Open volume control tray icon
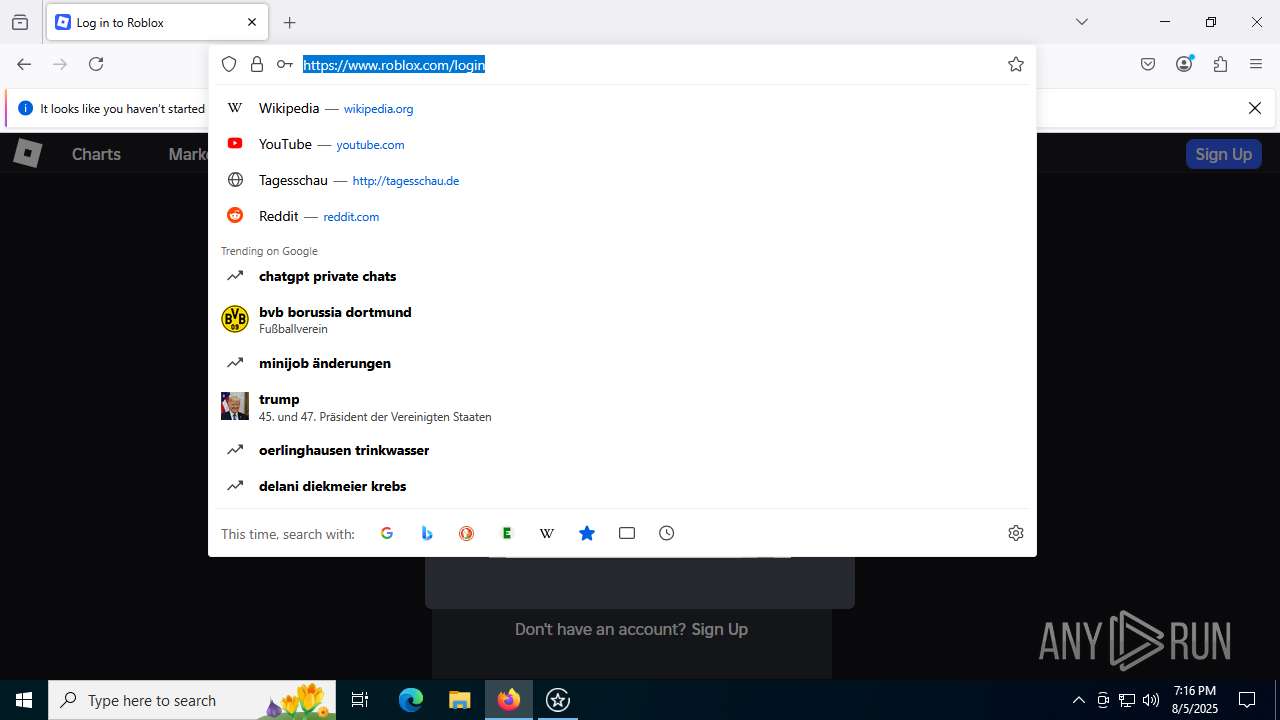Image resolution: width=1280 pixels, height=720 pixels. click(x=1151, y=700)
